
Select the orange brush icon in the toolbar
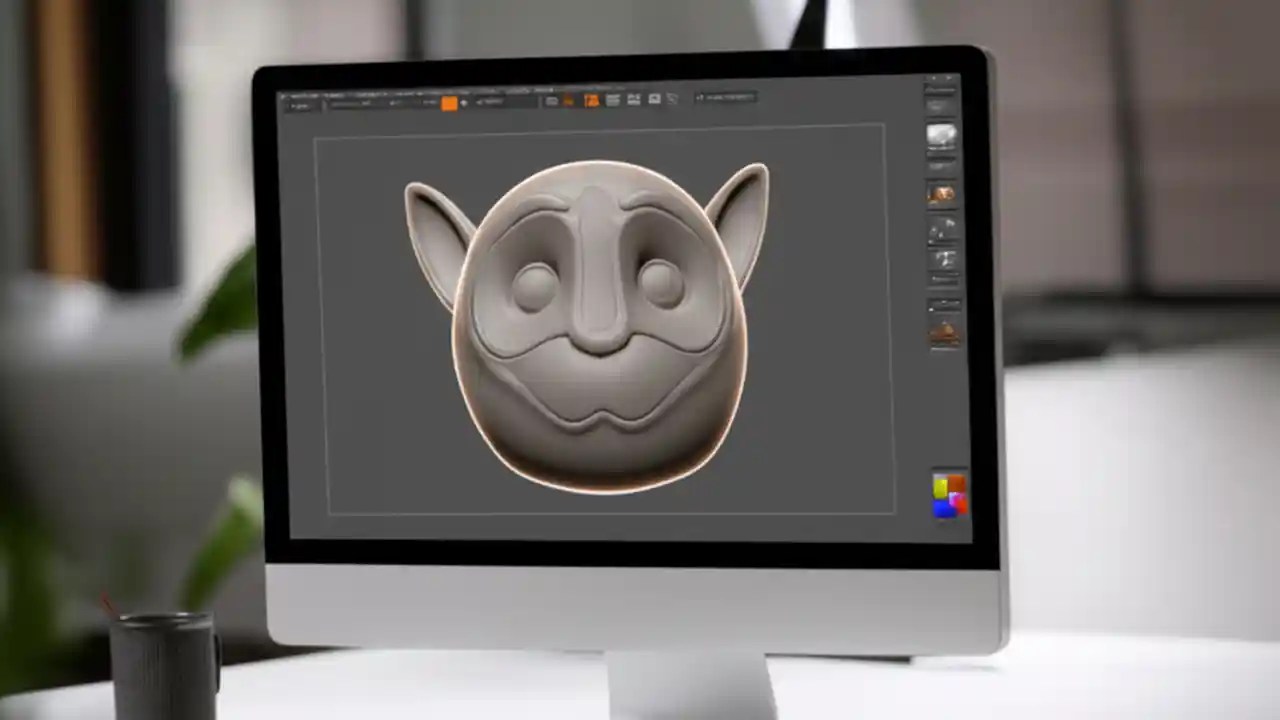(449, 101)
